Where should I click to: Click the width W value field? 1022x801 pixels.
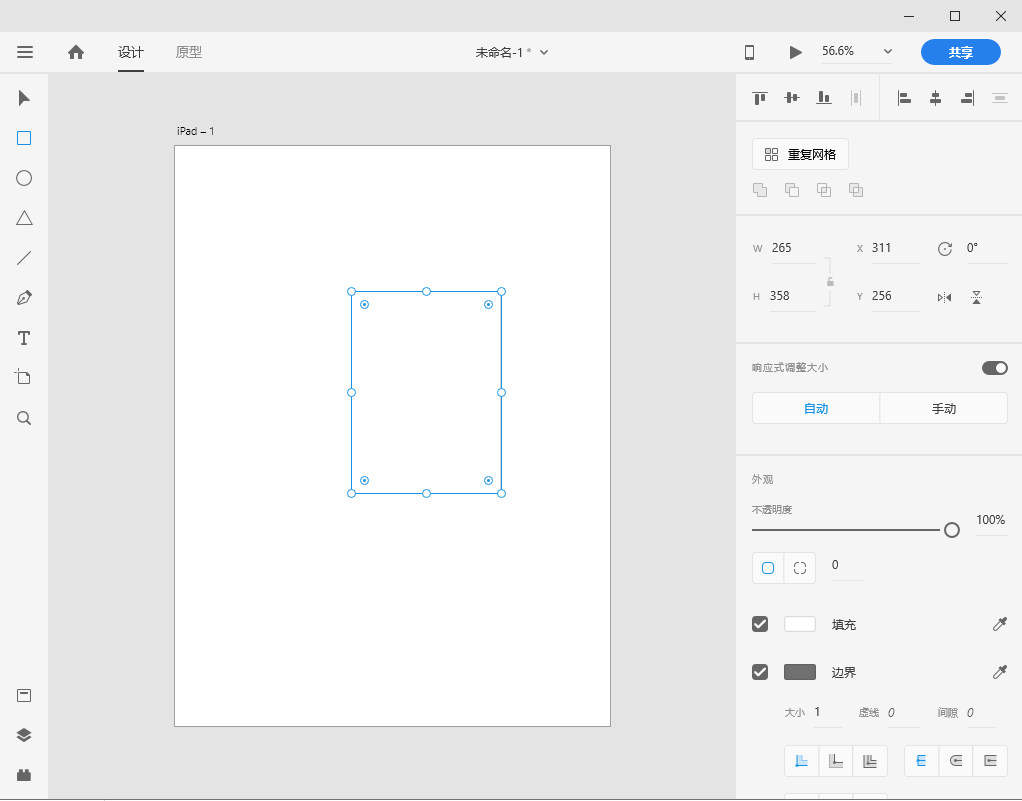pyautogui.click(x=793, y=248)
